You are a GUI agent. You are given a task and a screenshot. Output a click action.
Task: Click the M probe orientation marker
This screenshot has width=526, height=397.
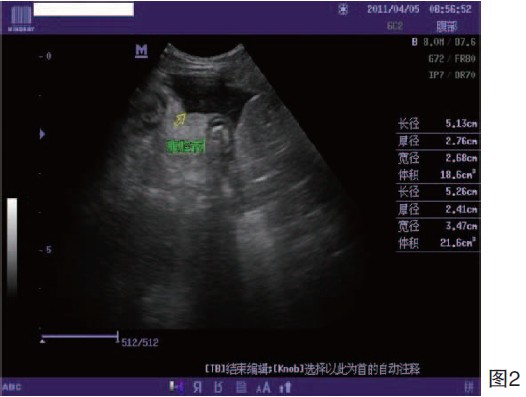[142, 51]
